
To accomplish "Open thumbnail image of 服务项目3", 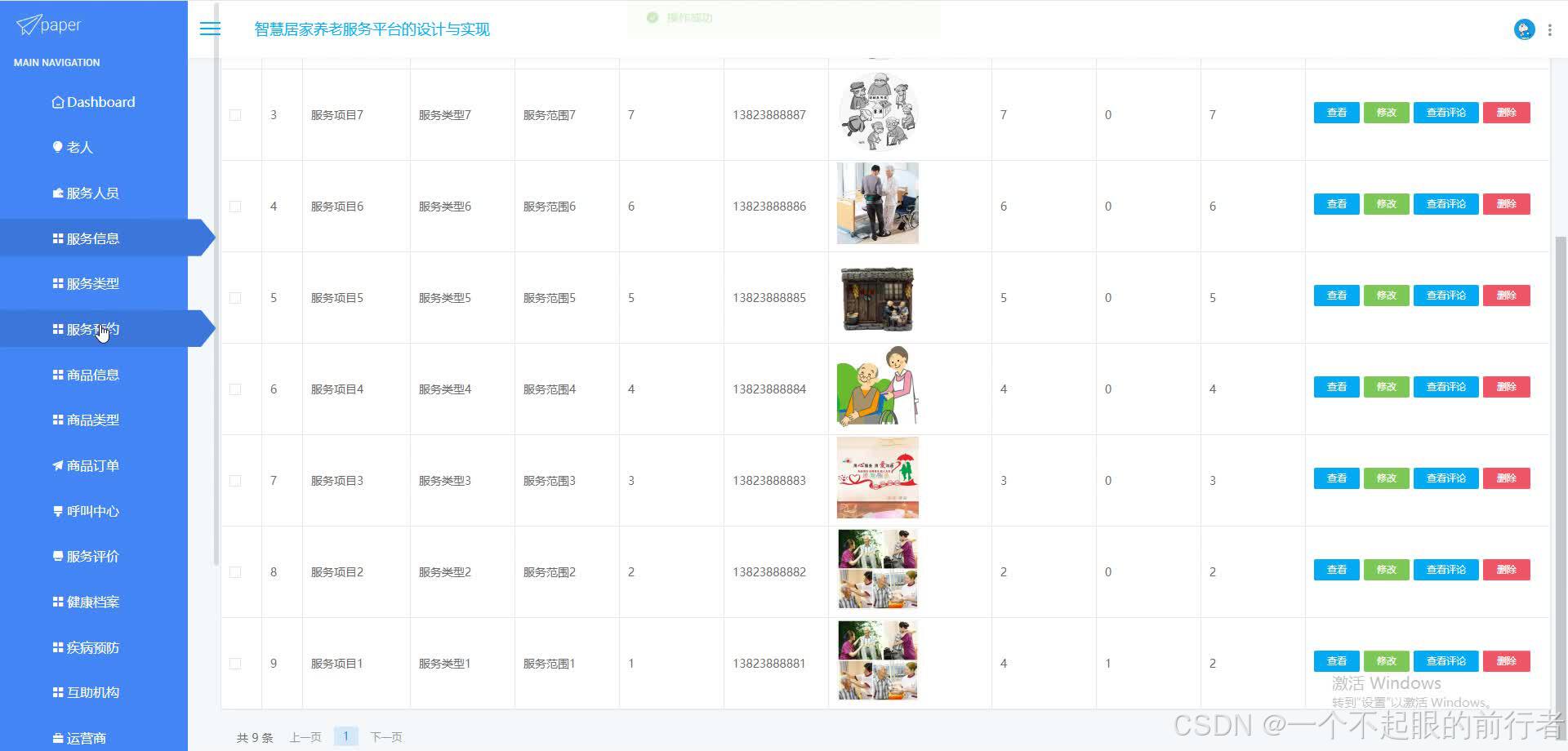I will 878,478.
